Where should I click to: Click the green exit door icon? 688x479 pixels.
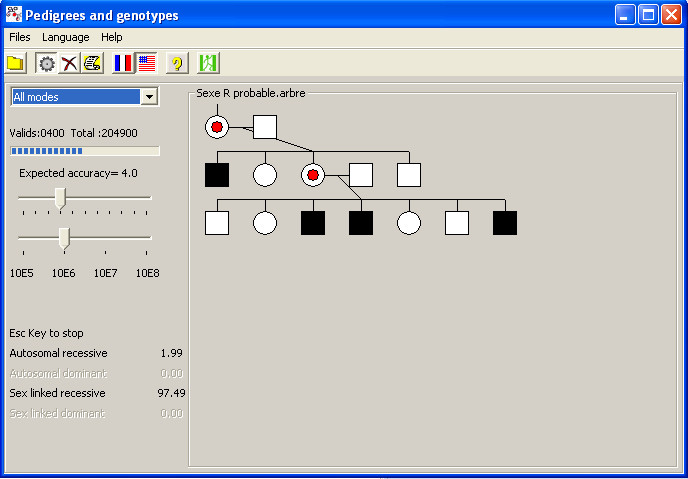coord(208,63)
